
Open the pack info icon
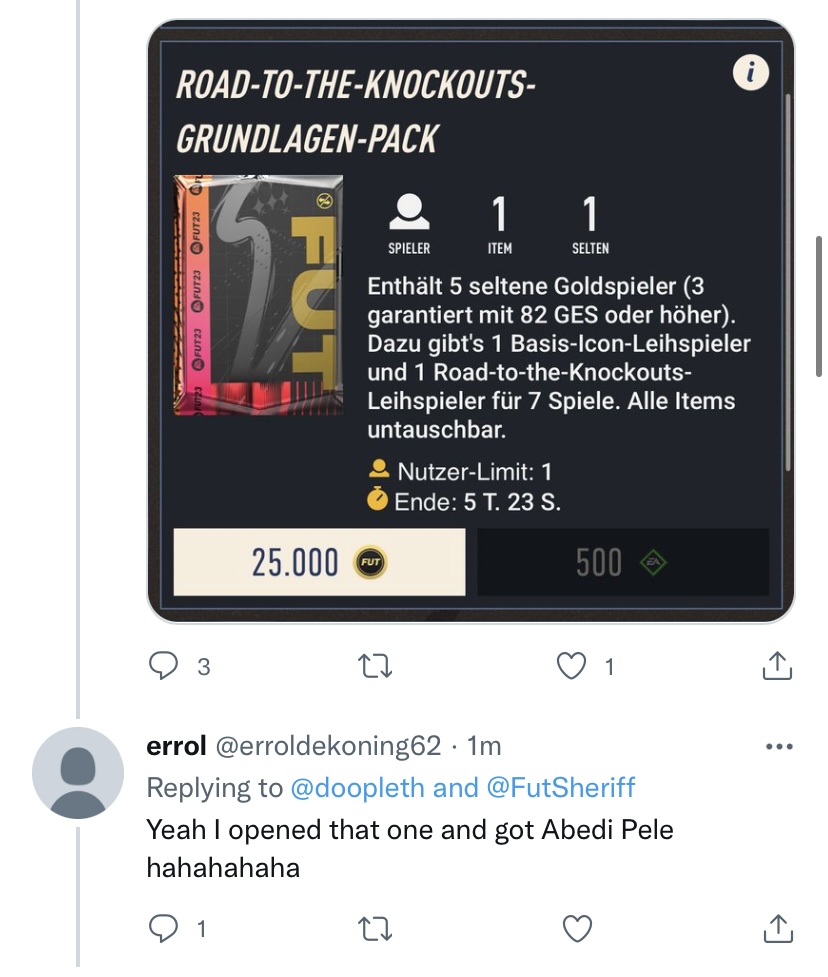tap(750, 73)
